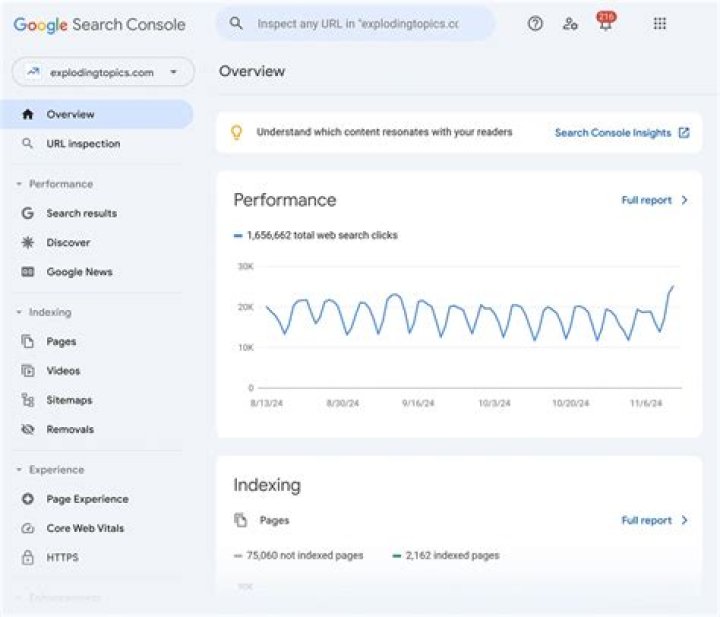Click the Help question mark icon

[535, 23]
